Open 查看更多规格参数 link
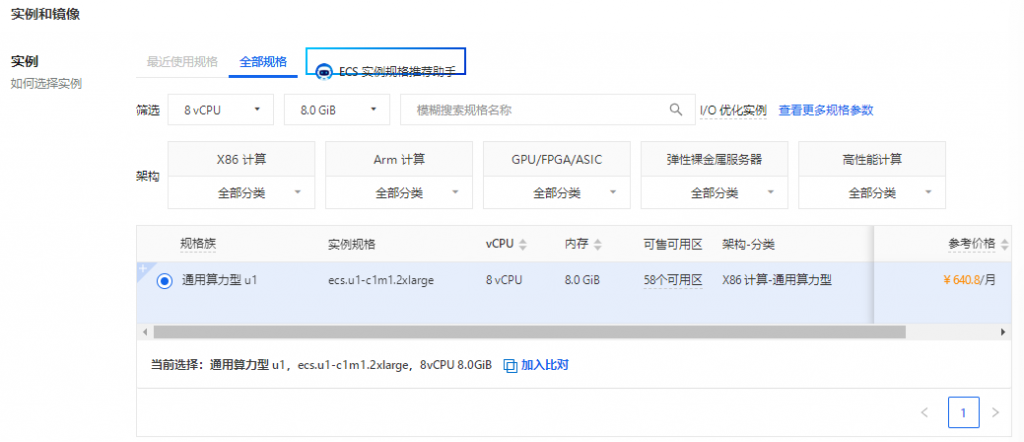 coord(832,110)
